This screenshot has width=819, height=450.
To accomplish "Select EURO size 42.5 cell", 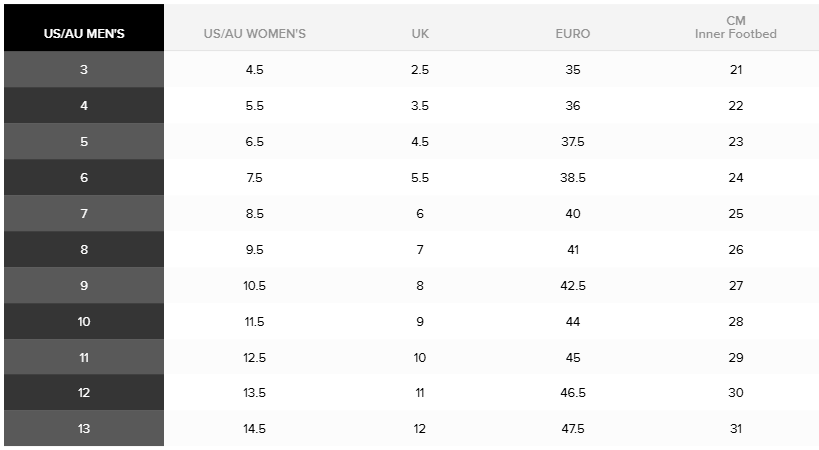I will coord(573,286).
